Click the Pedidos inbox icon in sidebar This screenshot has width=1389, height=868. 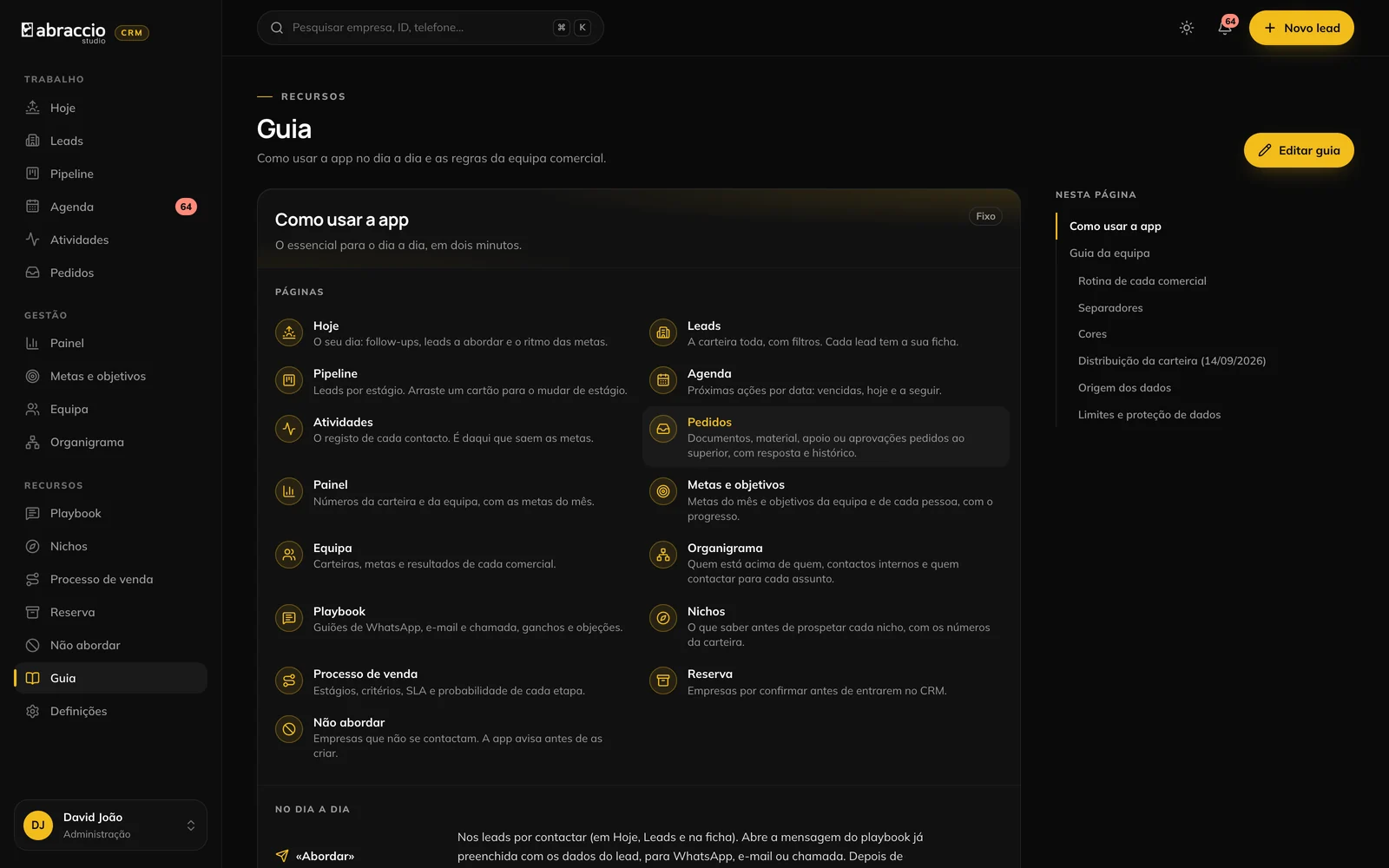[32, 273]
